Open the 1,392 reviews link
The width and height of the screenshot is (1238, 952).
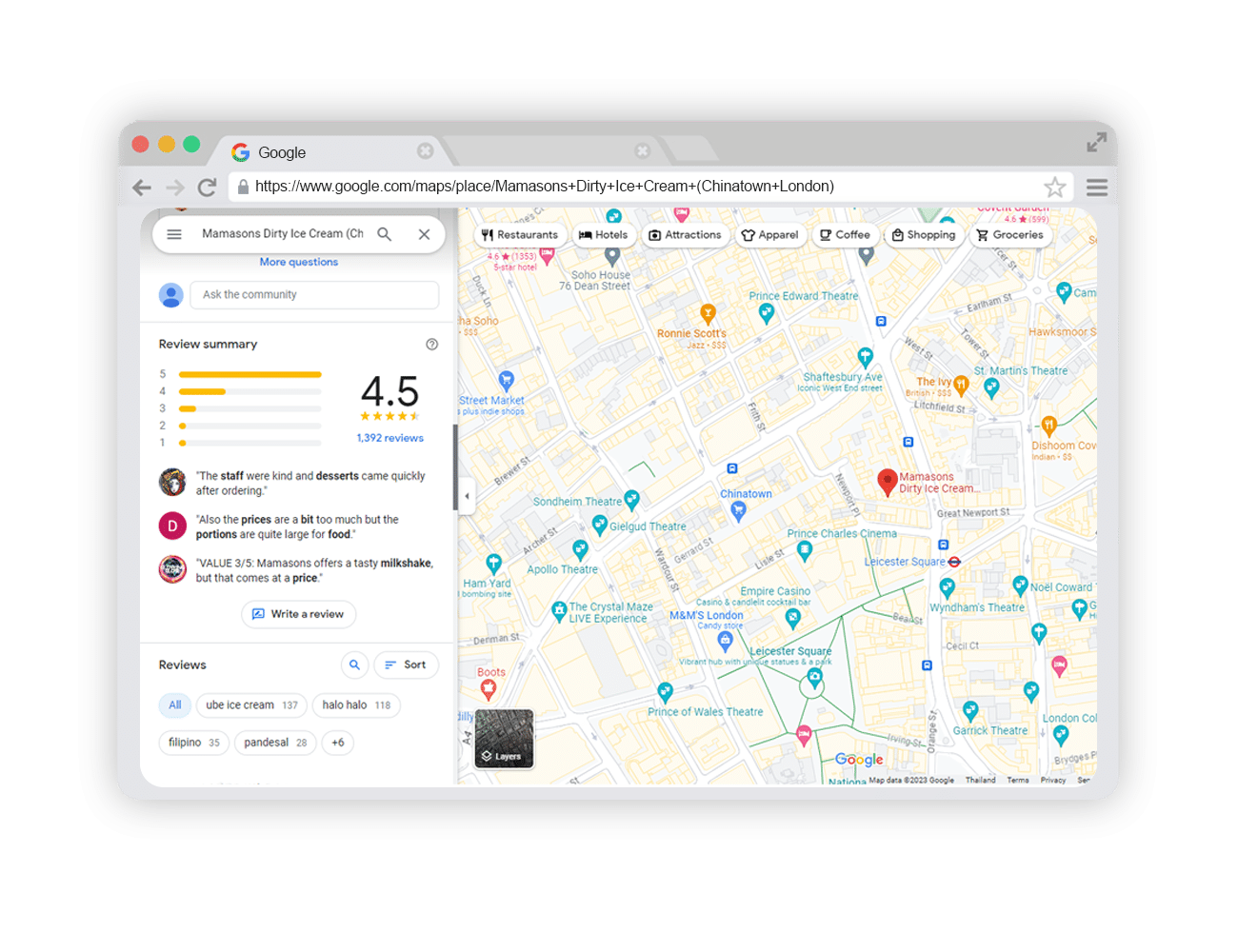point(389,438)
